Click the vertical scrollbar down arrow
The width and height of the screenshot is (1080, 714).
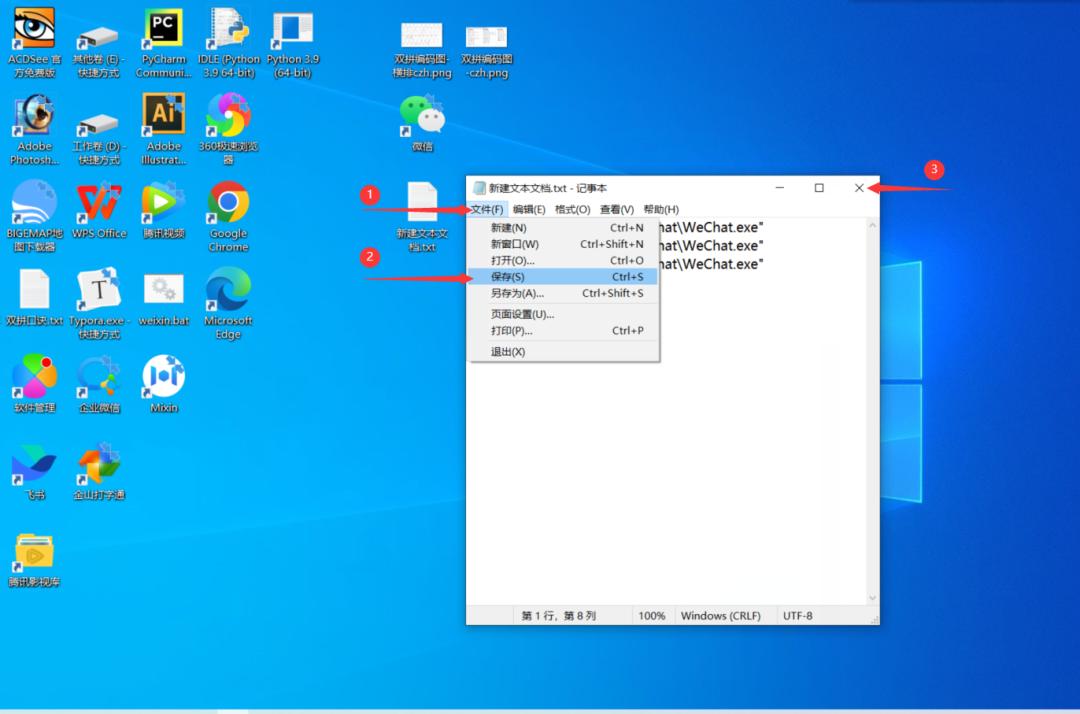click(872, 598)
